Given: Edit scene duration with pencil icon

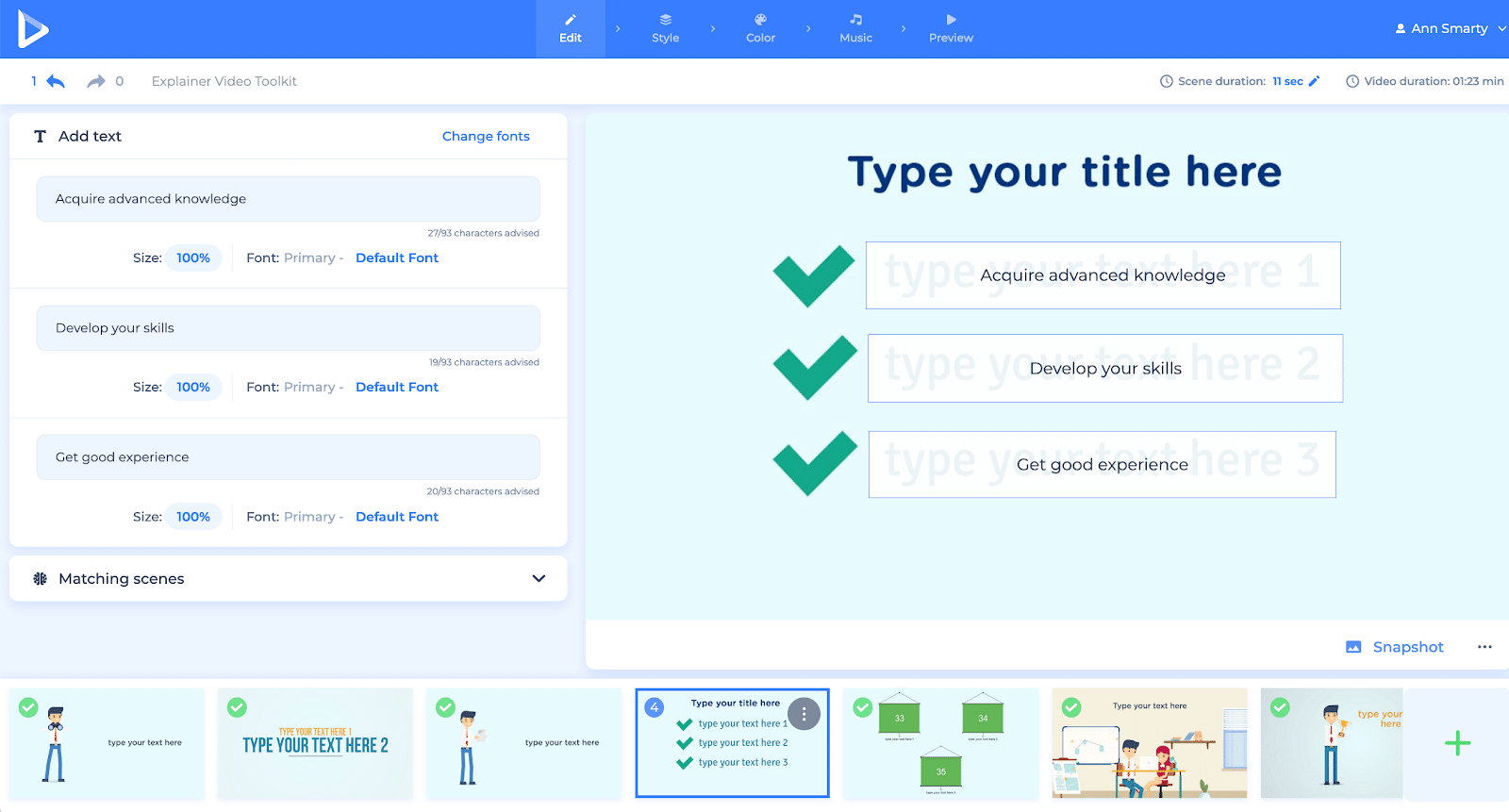Looking at the screenshot, I should click(1314, 81).
